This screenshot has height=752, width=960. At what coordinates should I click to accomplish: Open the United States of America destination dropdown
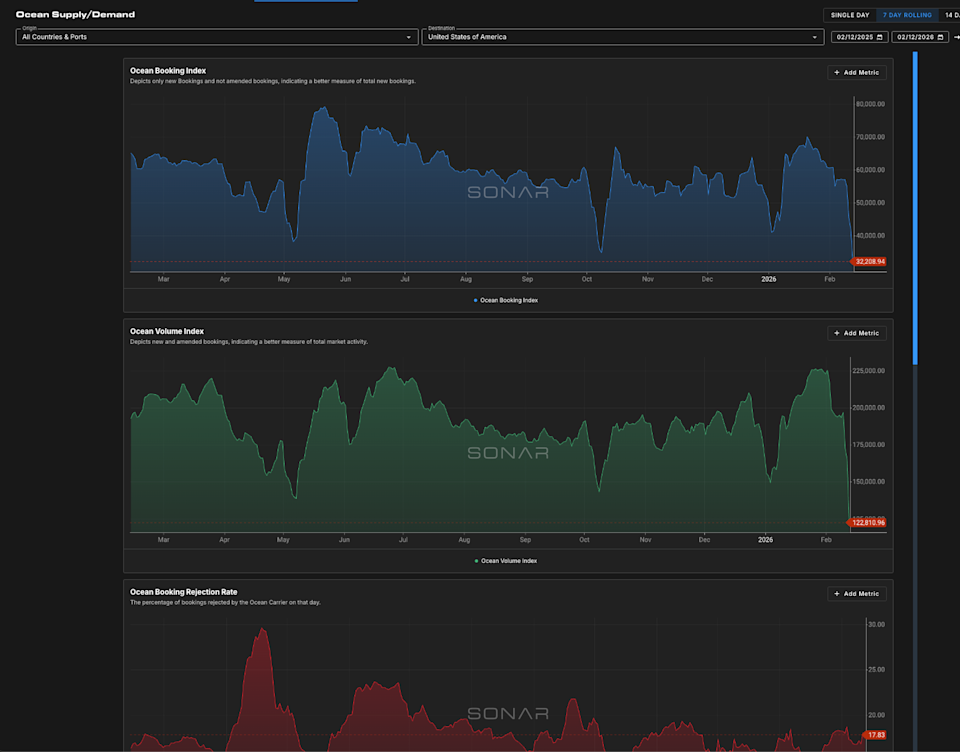(620, 36)
